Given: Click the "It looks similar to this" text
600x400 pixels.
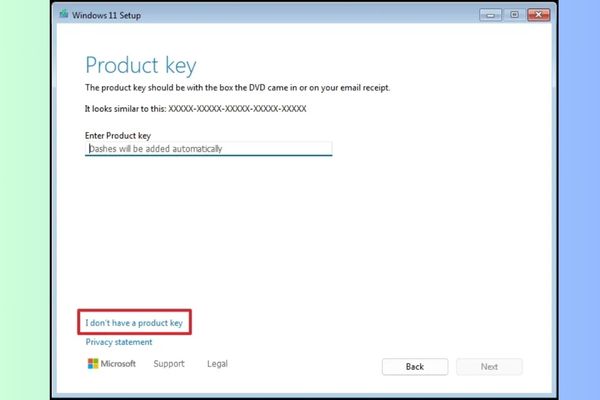Looking at the screenshot, I should [127, 108].
